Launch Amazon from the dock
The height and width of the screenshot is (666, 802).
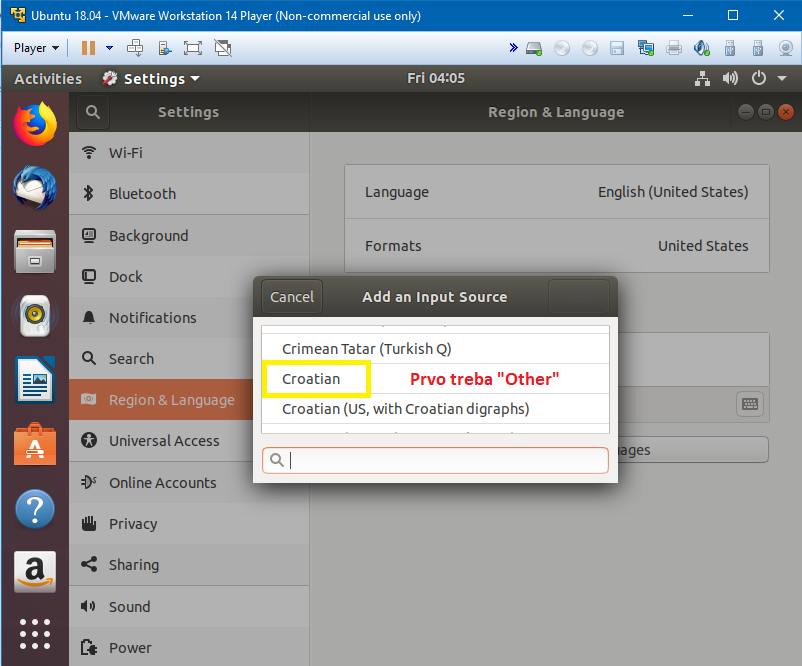[x=35, y=572]
